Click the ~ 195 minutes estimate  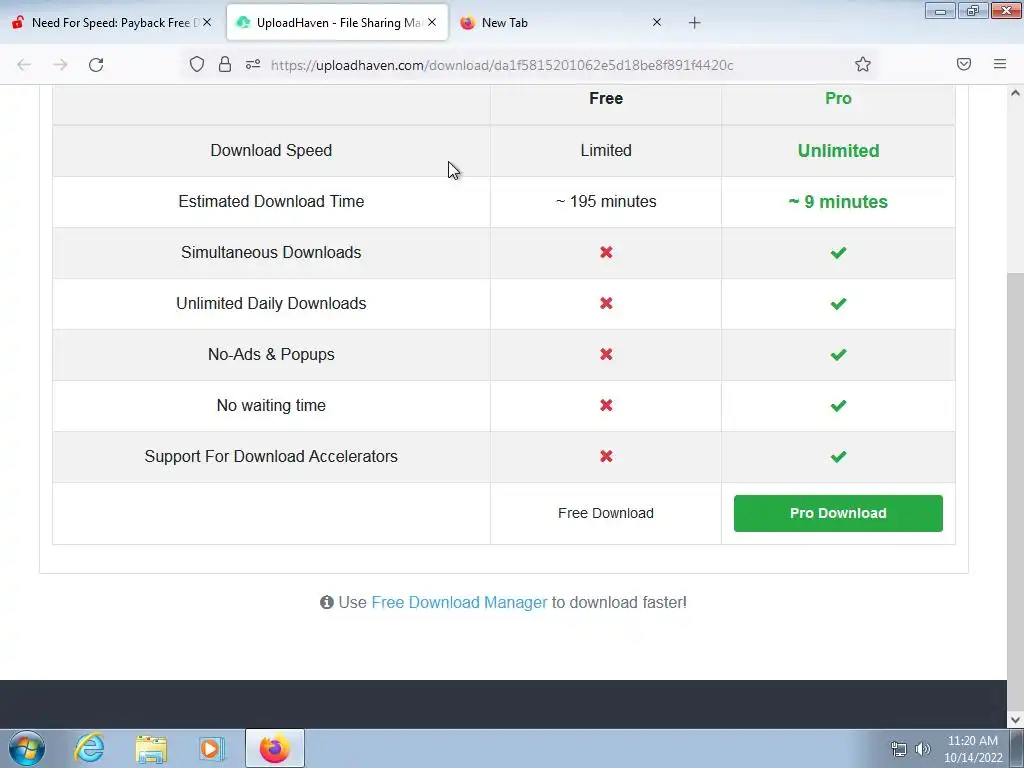(605, 201)
